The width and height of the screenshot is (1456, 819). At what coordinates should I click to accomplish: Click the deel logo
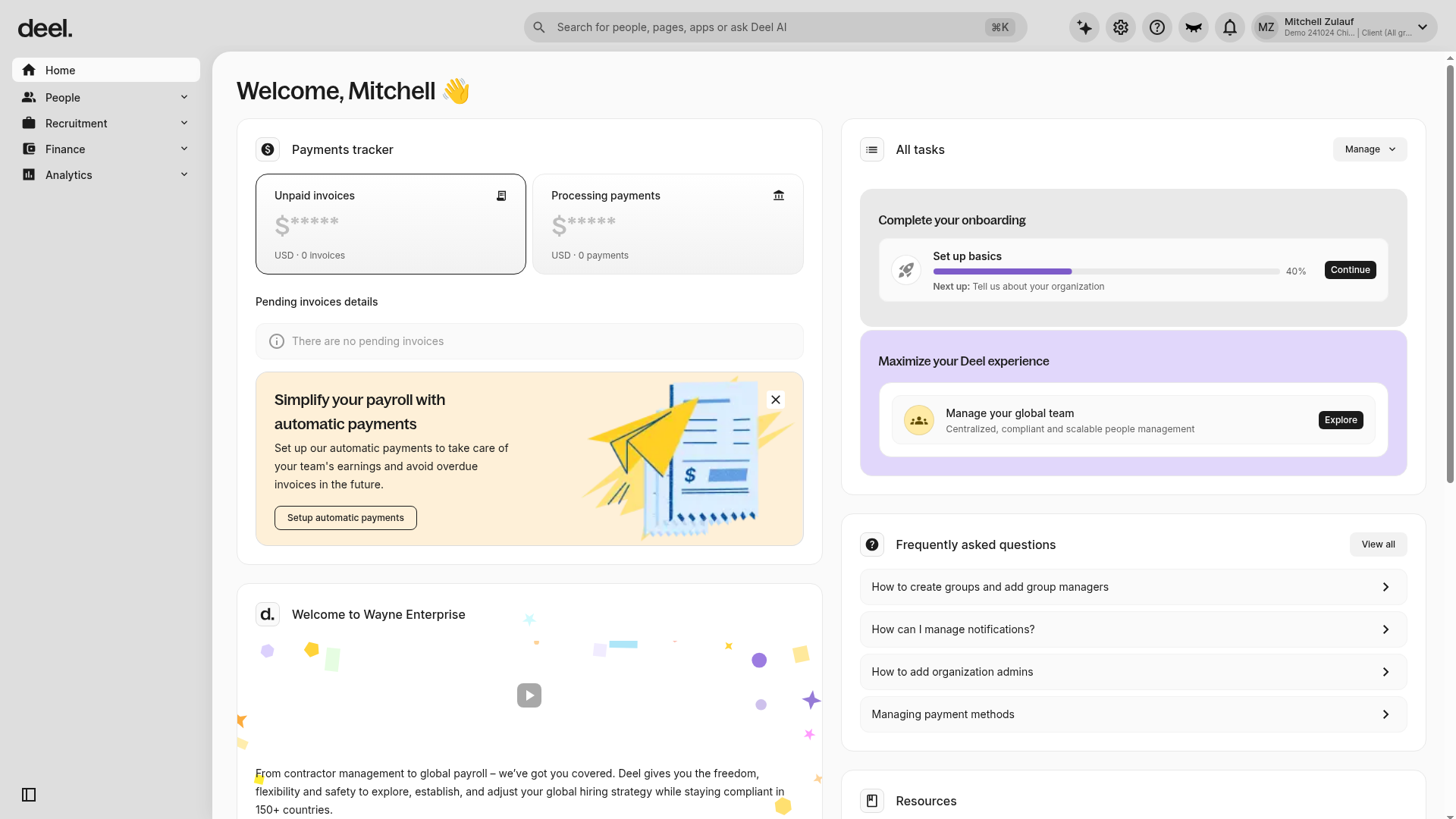(45, 28)
